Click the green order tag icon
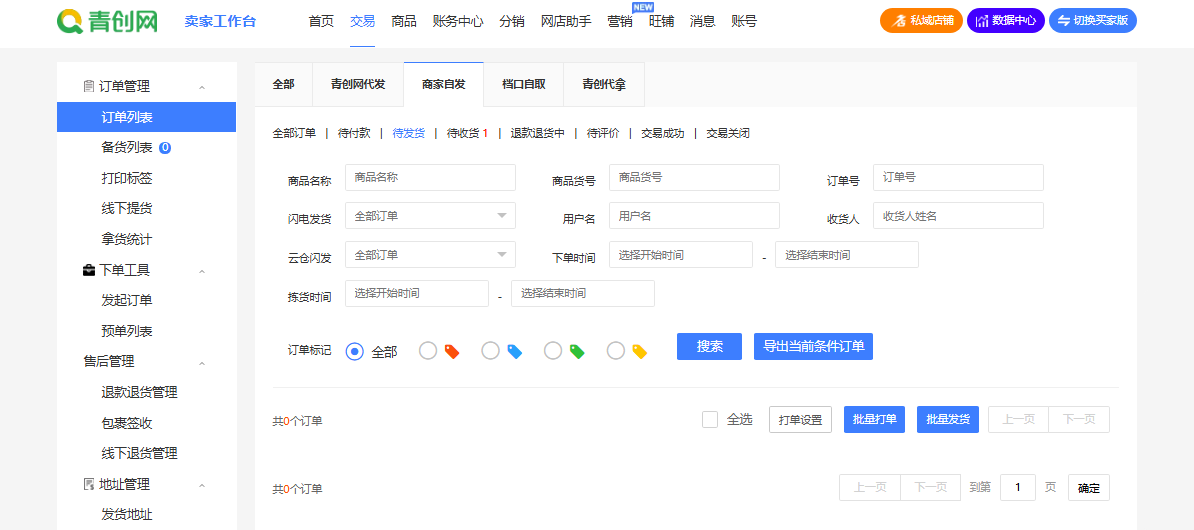Viewport: 1194px width, 530px height. [577, 351]
